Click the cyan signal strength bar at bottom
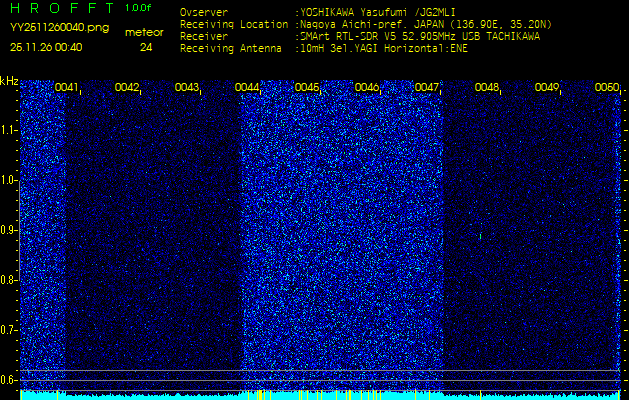The width and height of the screenshot is (629, 400). [x=320, y=396]
